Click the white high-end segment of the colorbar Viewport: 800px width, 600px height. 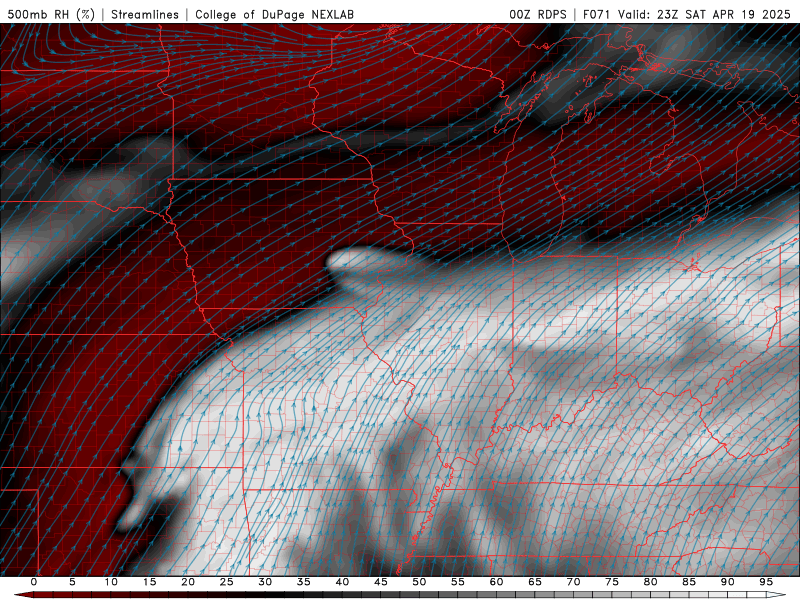(776, 595)
